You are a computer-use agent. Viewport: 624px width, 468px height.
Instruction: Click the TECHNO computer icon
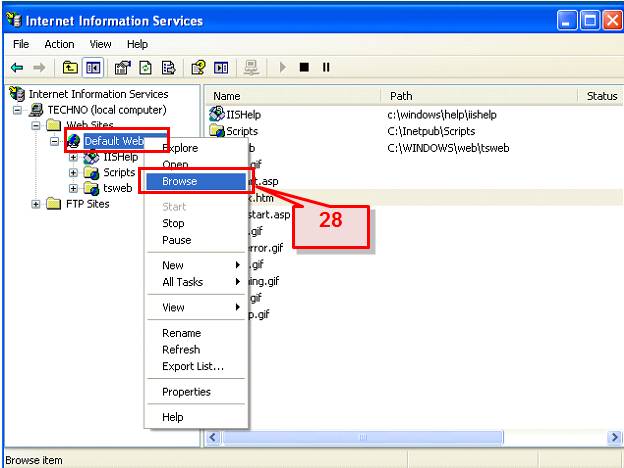(36, 110)
